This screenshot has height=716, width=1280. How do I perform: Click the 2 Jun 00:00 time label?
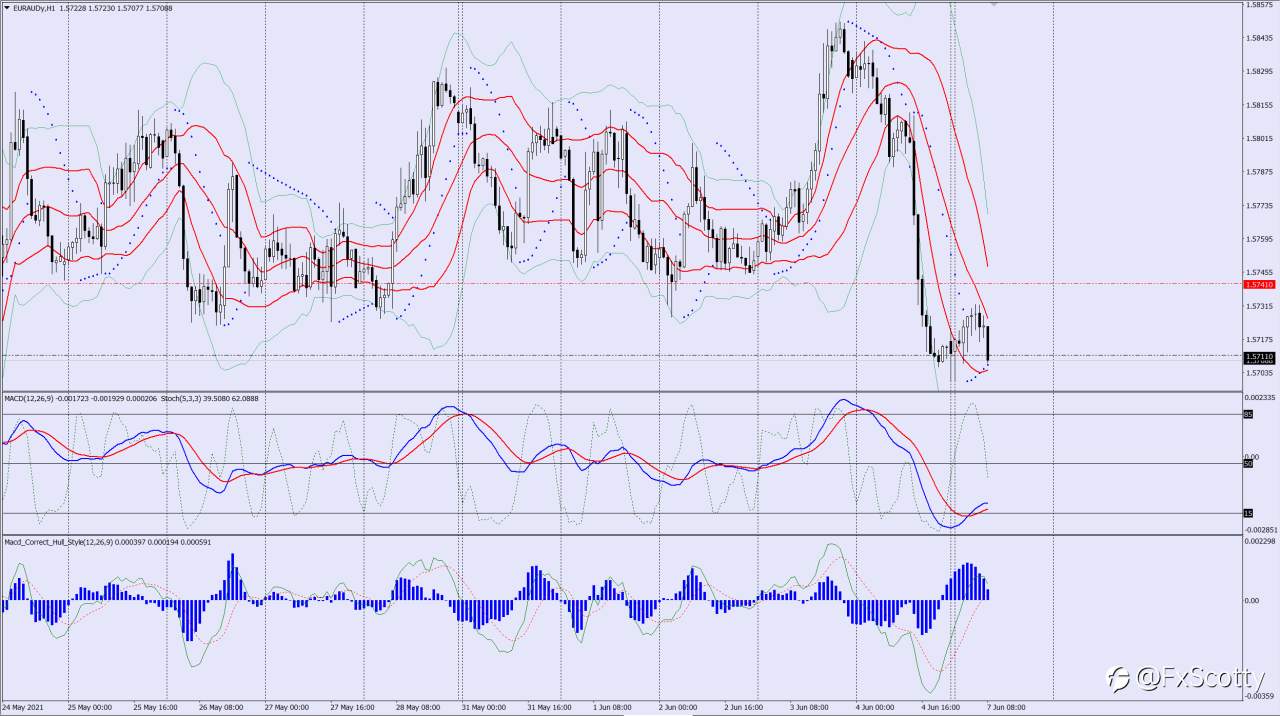[680, 708]
